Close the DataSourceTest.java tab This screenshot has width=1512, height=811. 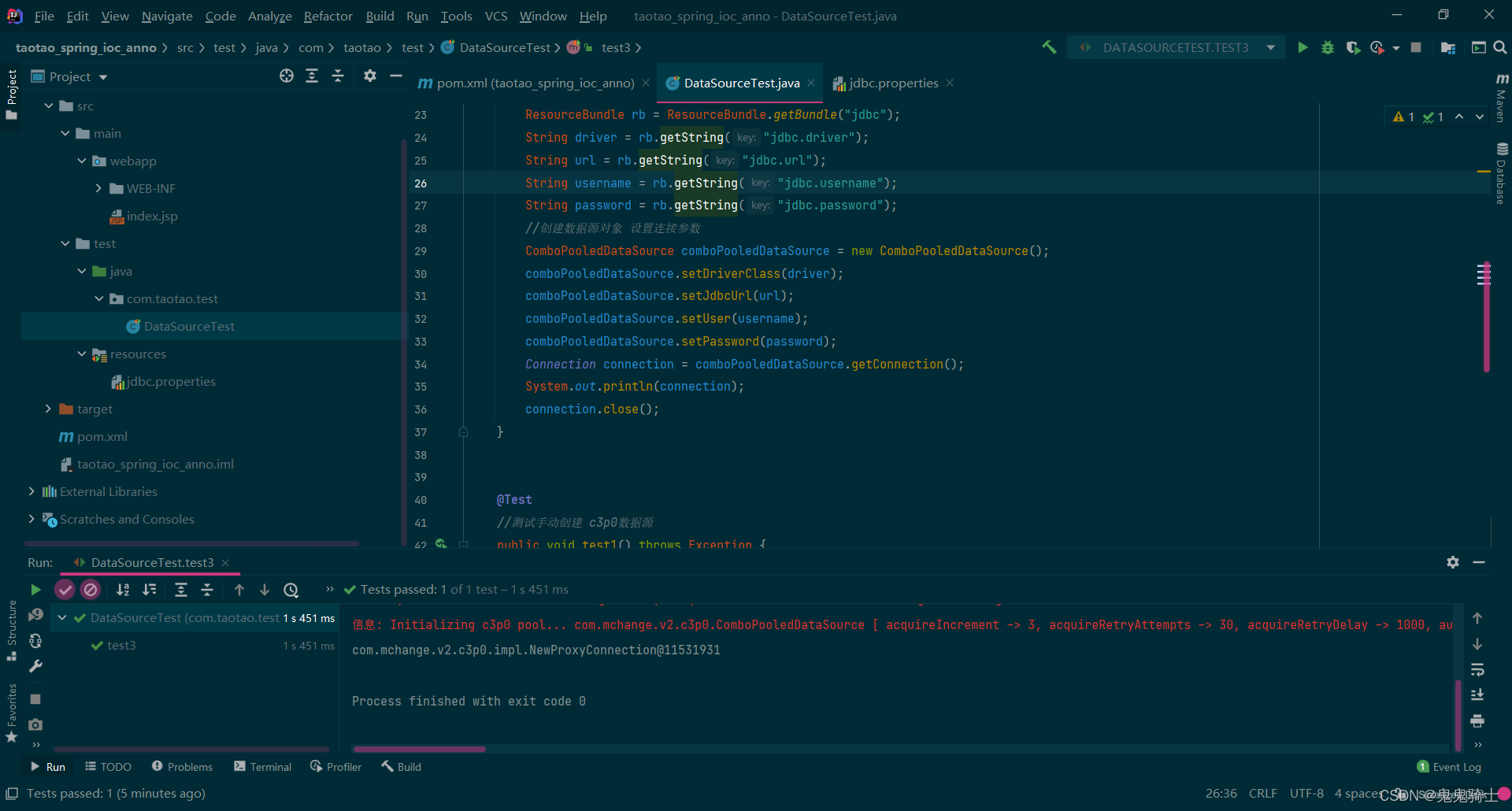810,83
